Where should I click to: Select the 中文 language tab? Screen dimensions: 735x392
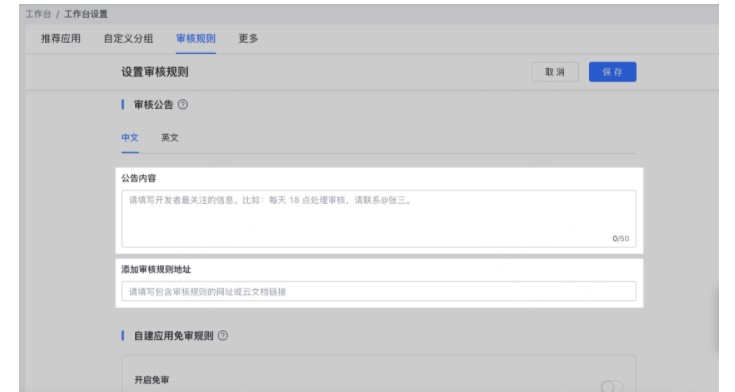tap(130, 138)
